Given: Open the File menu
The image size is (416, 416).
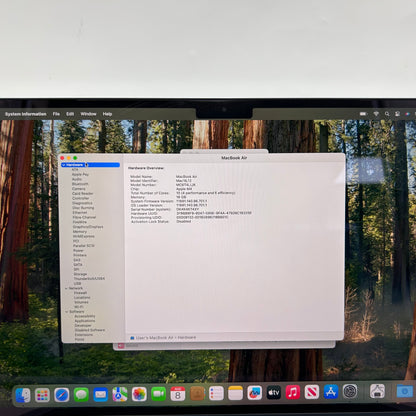Looking at the screenshot, I should [56, 114].
